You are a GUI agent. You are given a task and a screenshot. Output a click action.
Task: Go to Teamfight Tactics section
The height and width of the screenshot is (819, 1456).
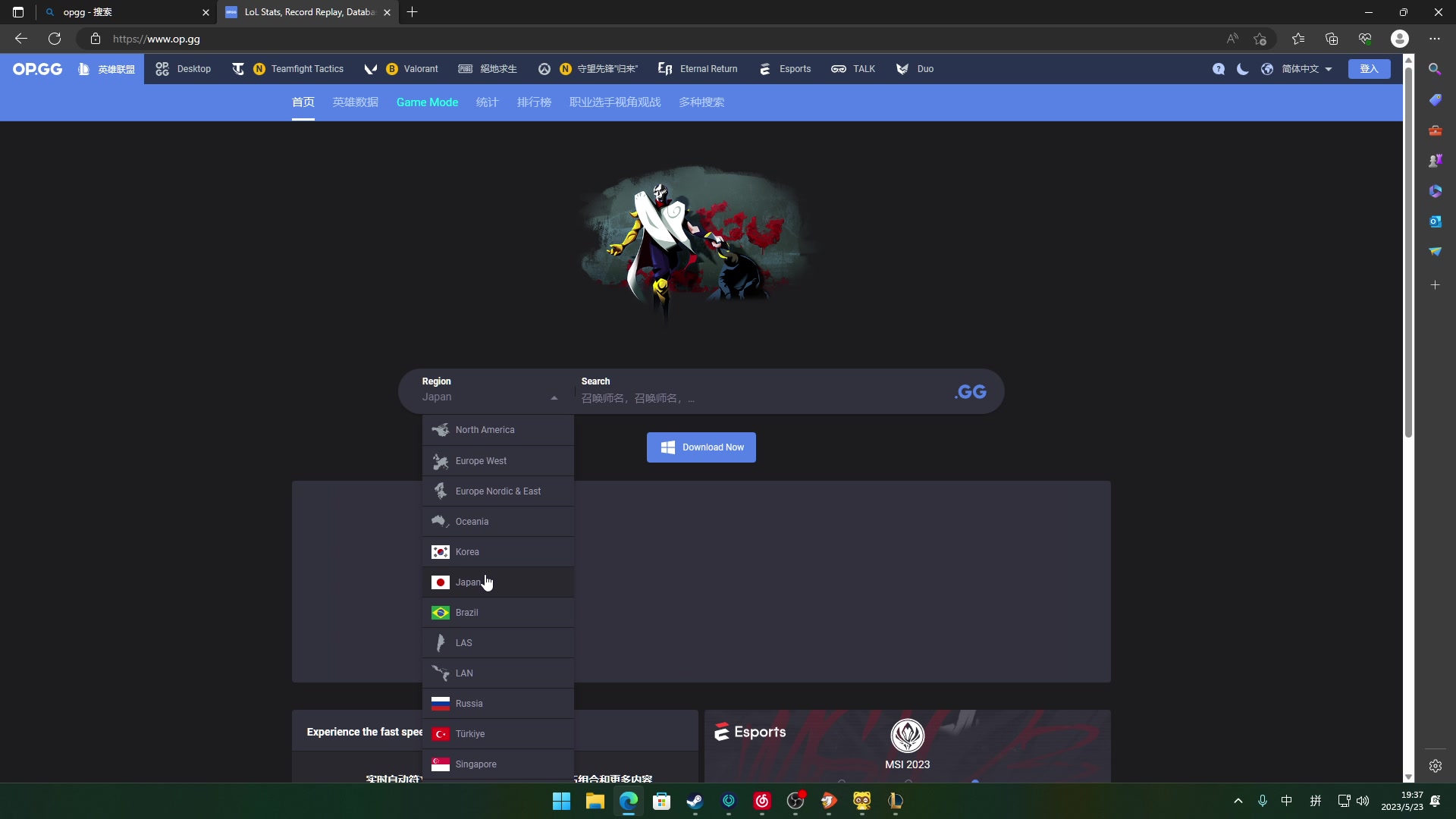point(287,69)
